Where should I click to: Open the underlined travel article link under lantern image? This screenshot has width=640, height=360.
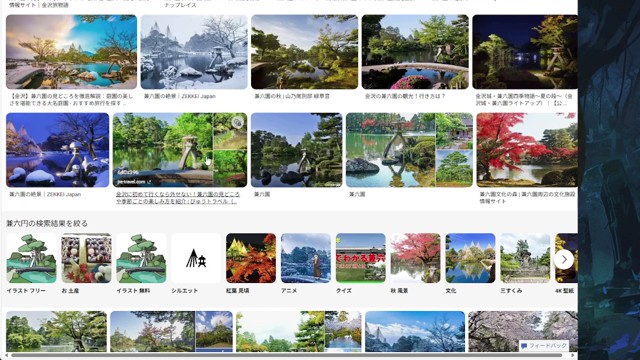178,198
